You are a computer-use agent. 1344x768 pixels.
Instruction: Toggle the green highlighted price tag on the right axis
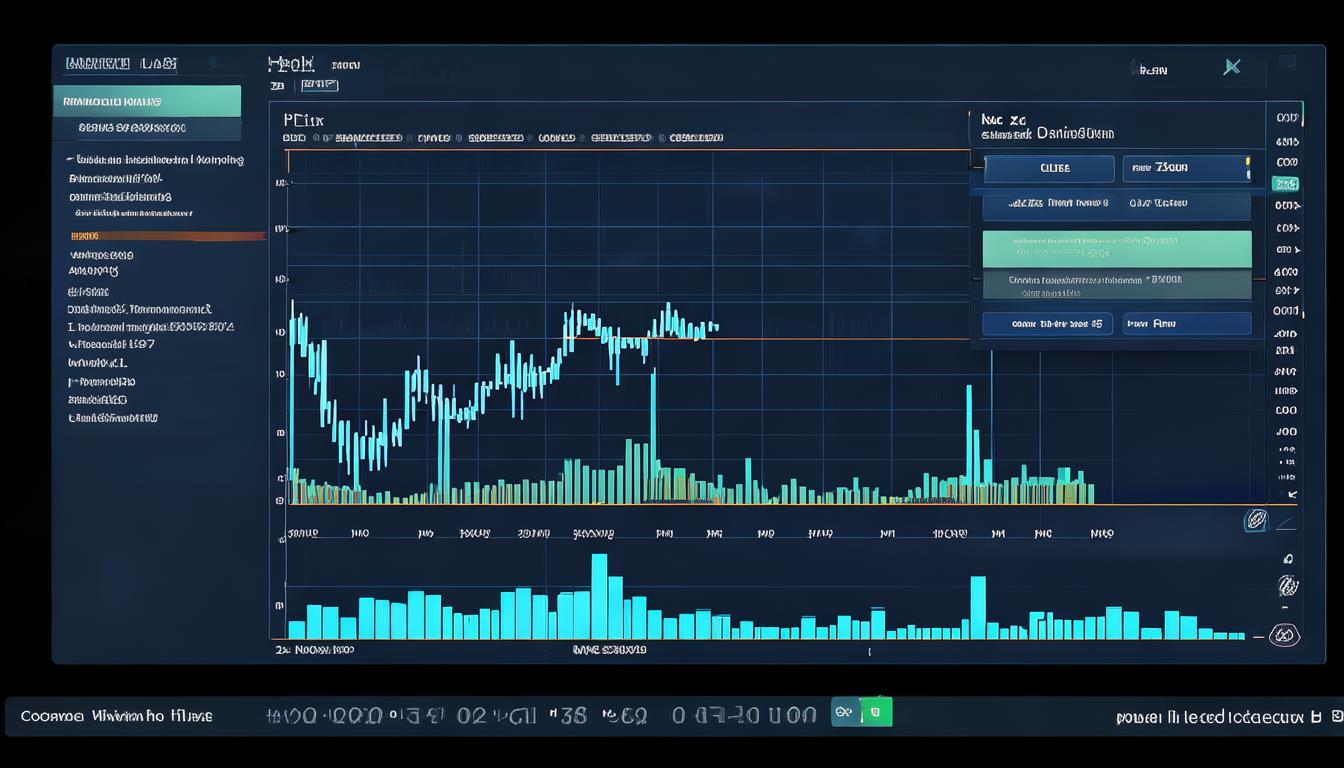(x=1285, y=184)
